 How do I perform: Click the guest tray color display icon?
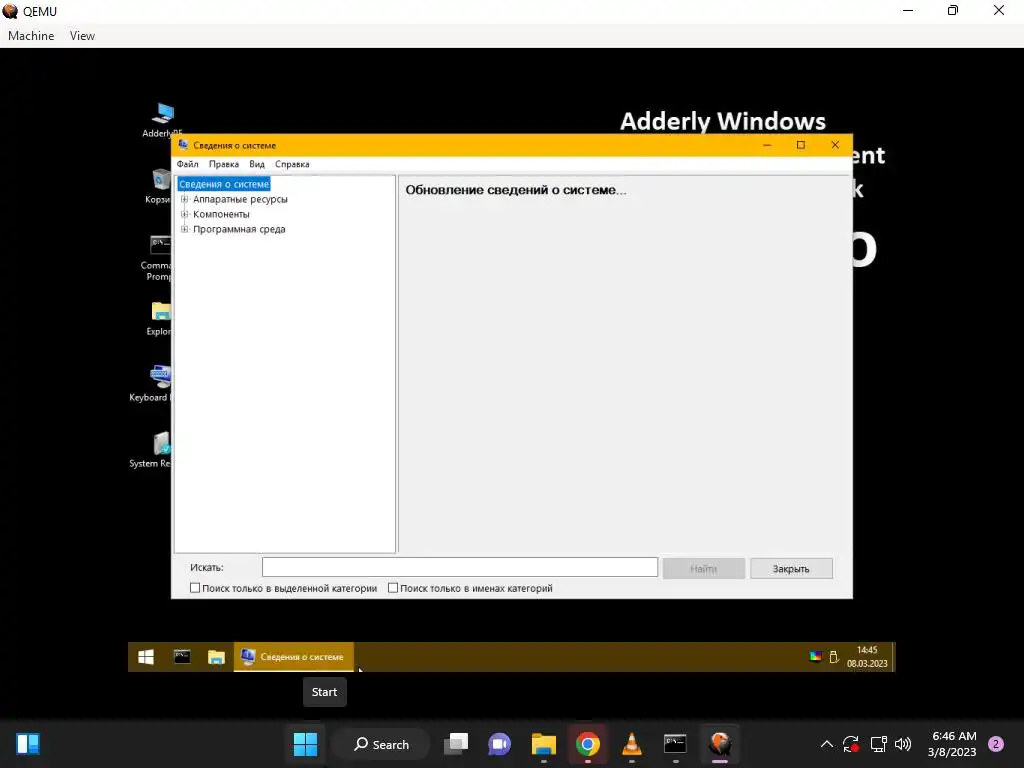(815, 657)
